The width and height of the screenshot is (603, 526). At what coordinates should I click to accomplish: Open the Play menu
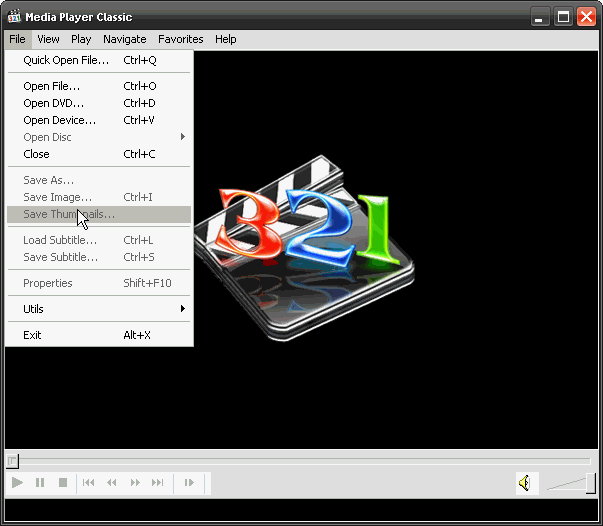(x=81, y=39)
